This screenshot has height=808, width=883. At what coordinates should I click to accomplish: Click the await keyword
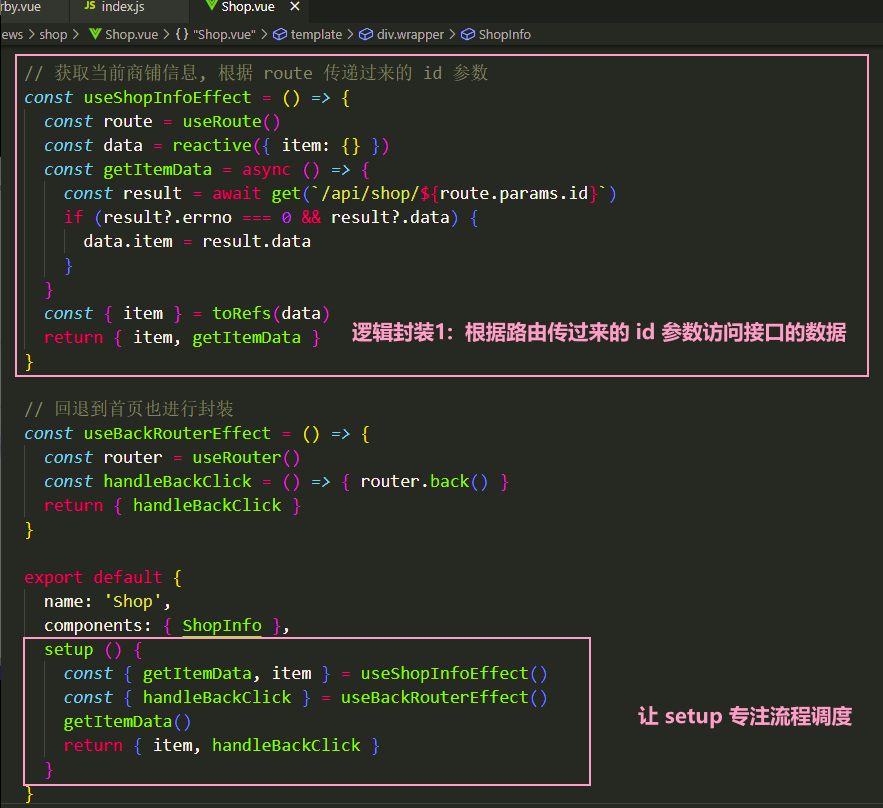point(237,193)
